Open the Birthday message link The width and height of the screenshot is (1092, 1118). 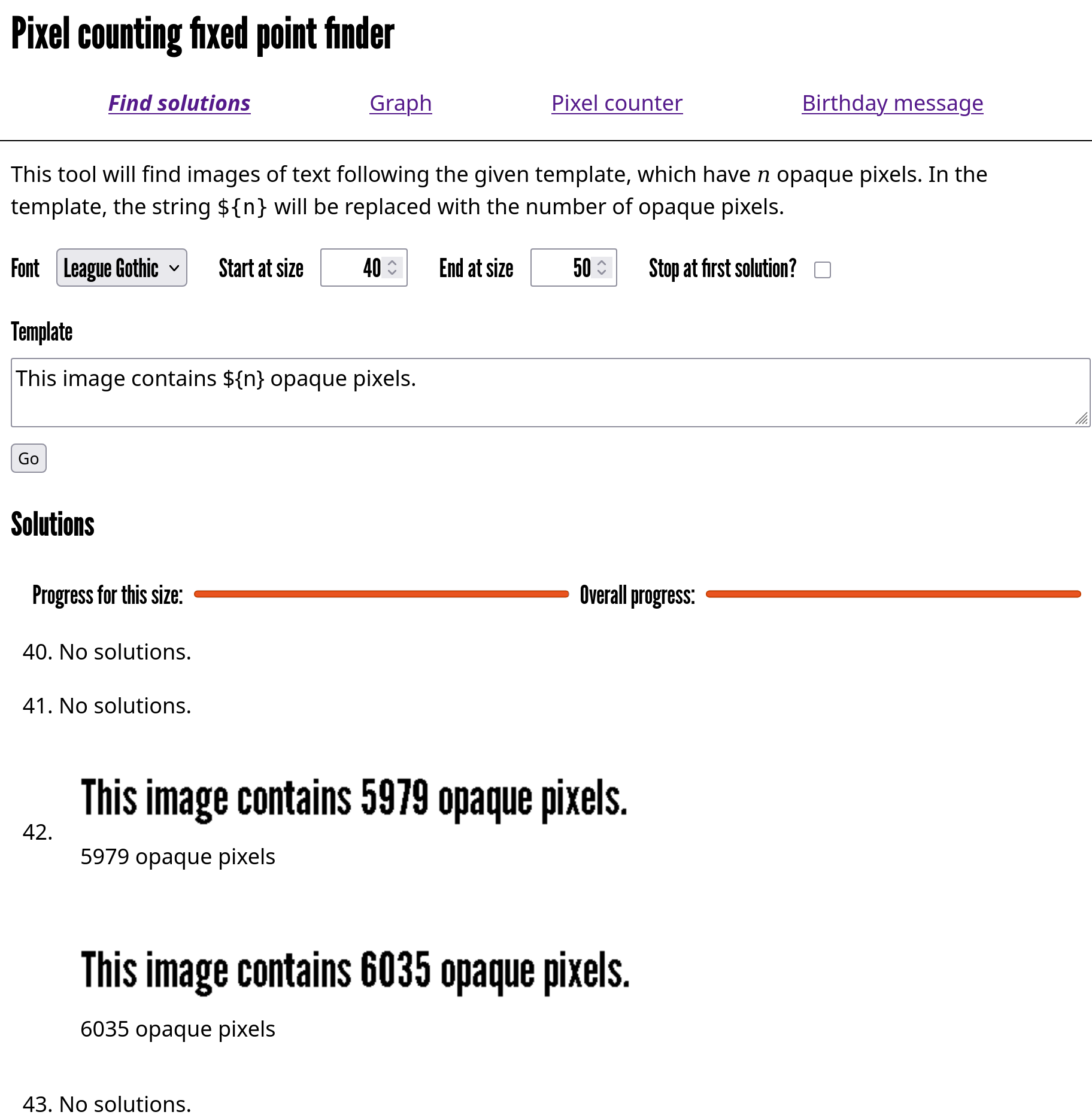tap(892, 104)
